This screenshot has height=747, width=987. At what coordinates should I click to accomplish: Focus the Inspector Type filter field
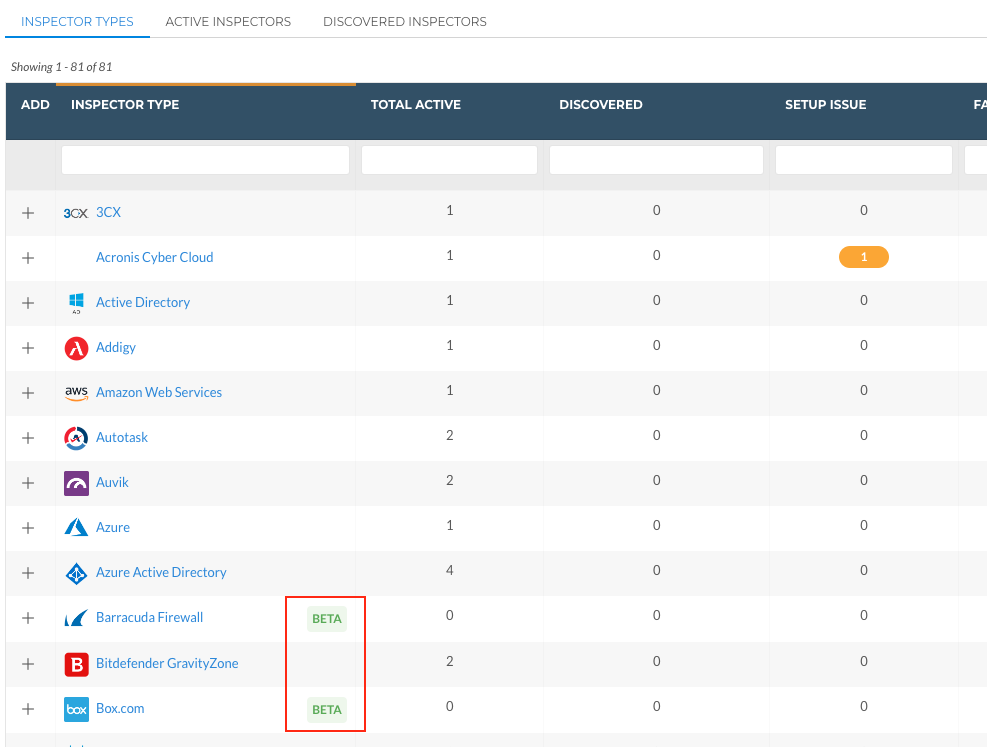[205, 160]
